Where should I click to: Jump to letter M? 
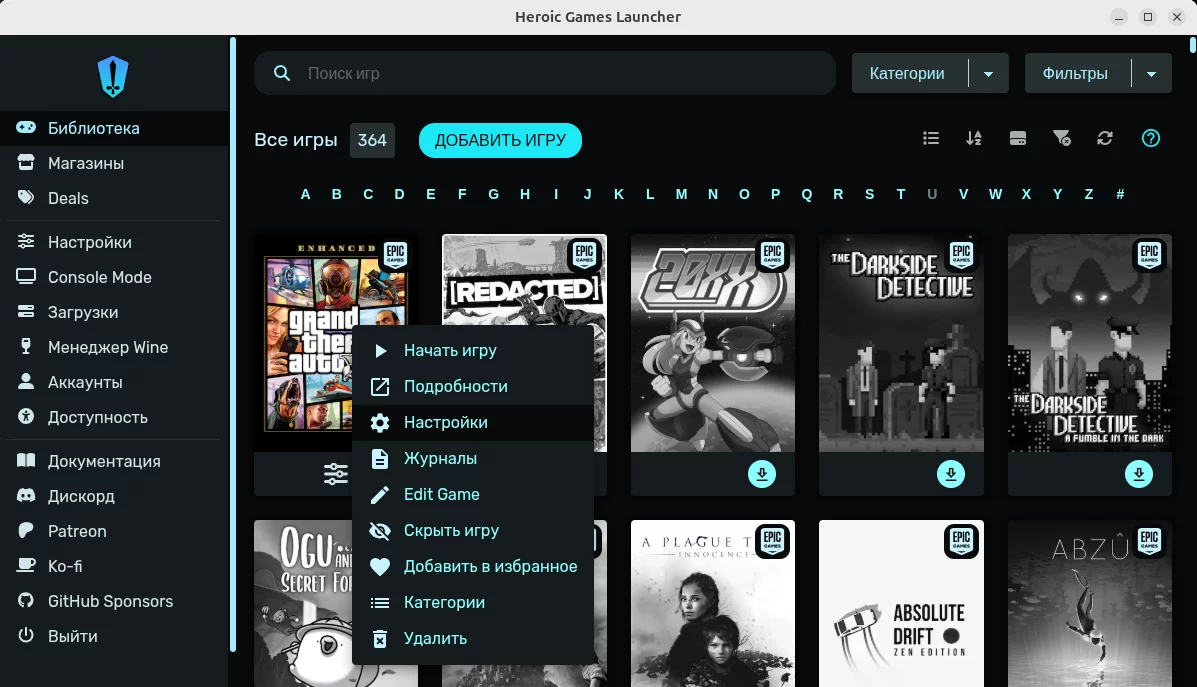(x=681, y=195)
